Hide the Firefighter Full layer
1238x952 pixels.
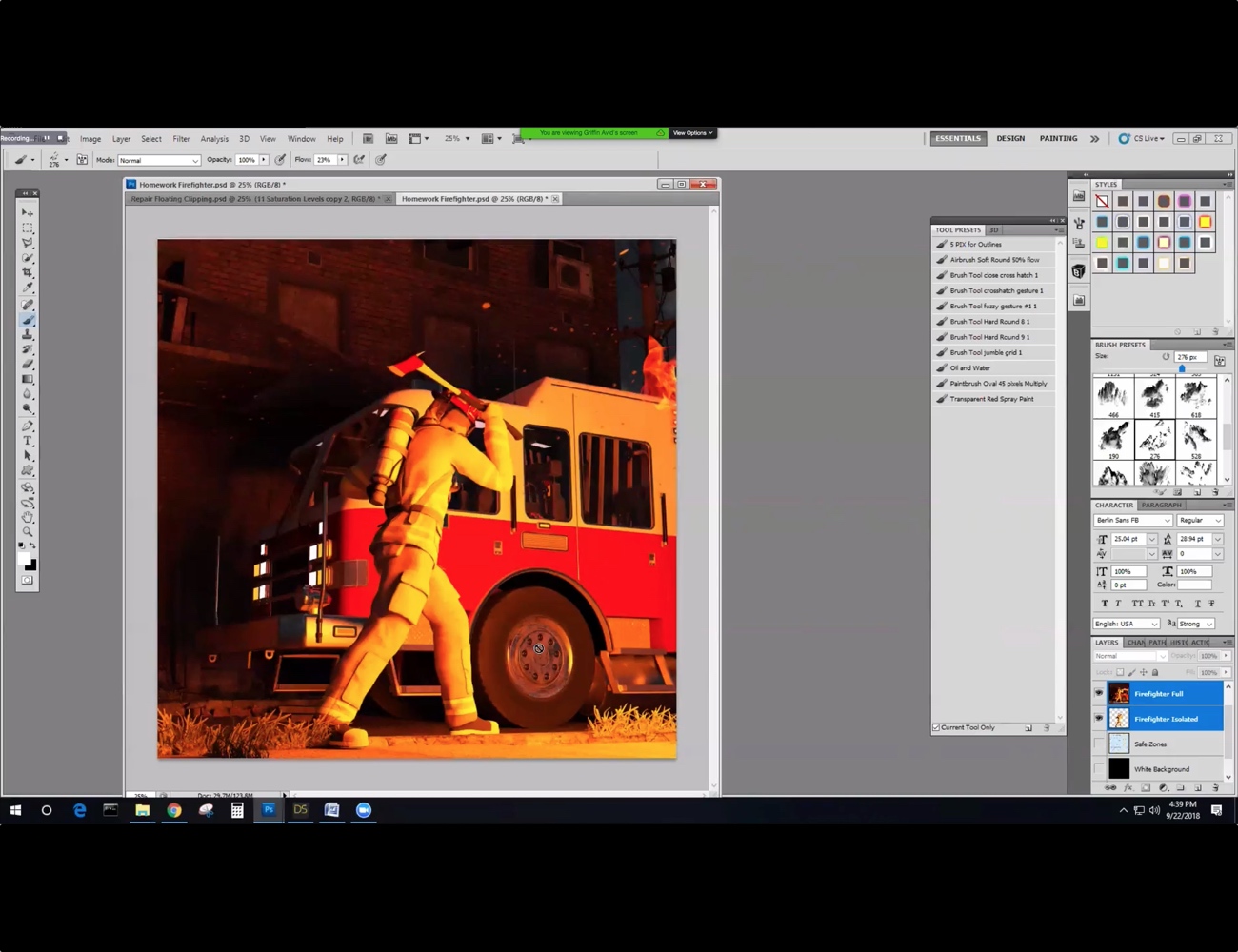coord(1100,693)
